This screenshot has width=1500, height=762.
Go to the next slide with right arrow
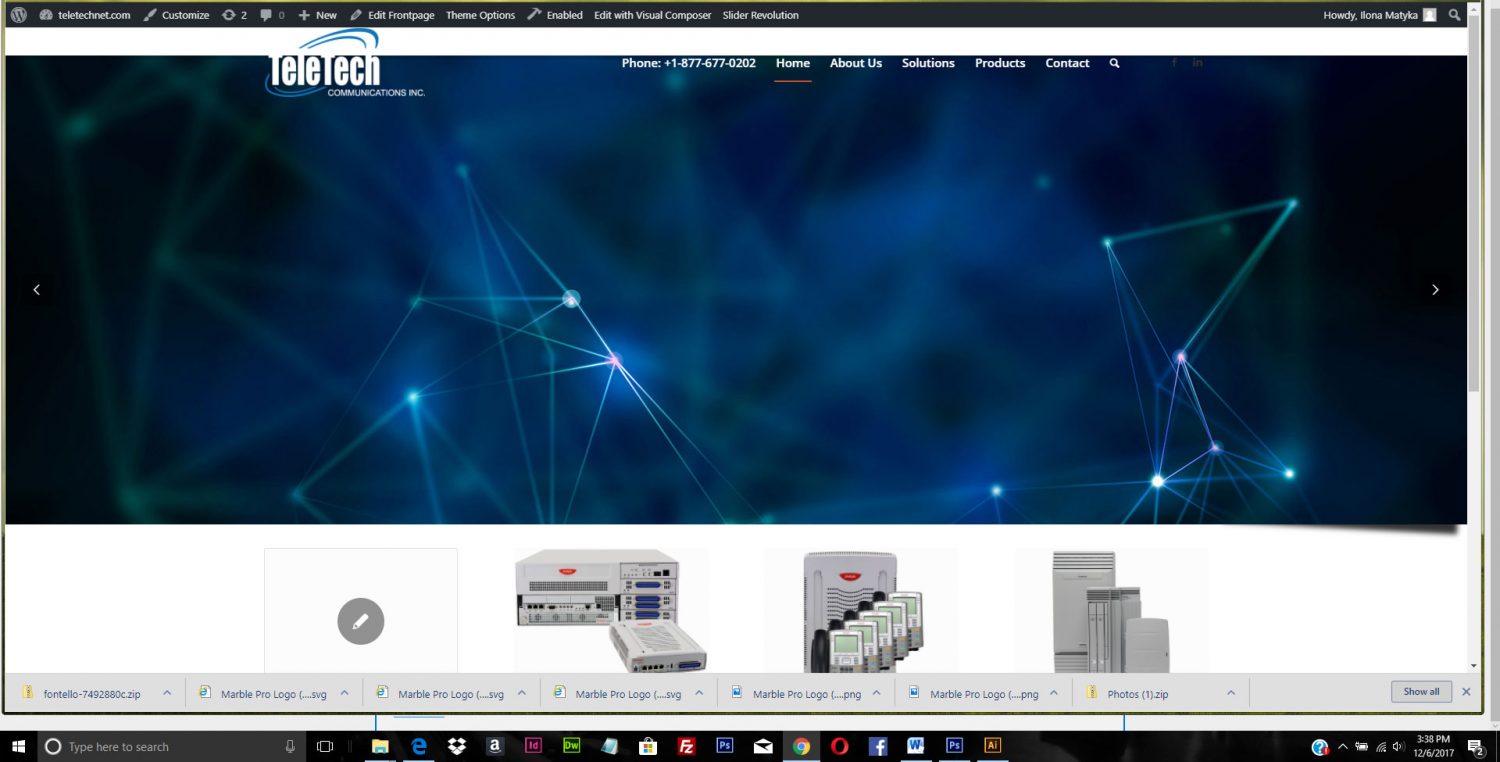coord(1435,290)
